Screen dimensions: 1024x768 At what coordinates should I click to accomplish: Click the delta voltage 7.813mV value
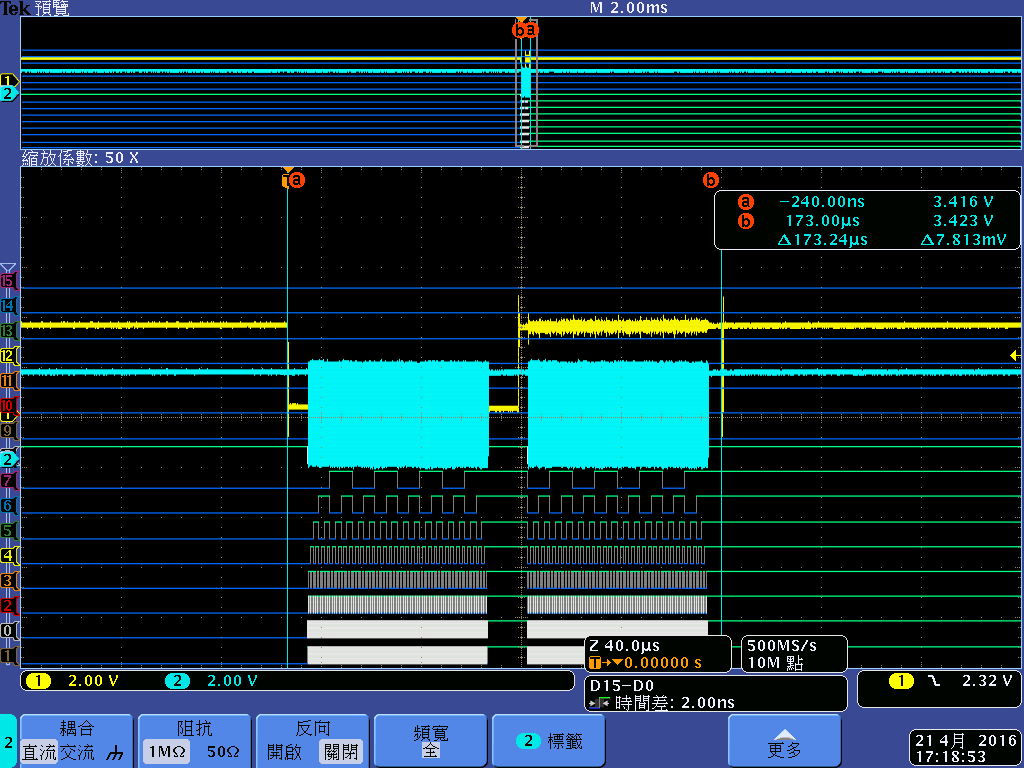[x=963, y=240]
